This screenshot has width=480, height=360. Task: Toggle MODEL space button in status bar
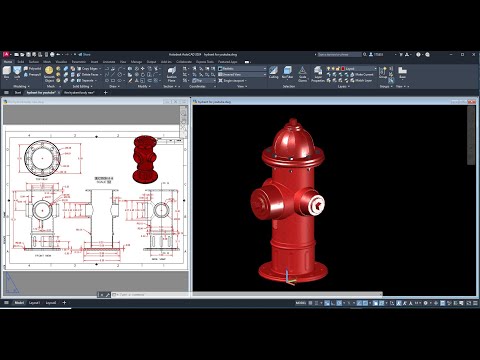pyautogui.click(x=301, y=303)
